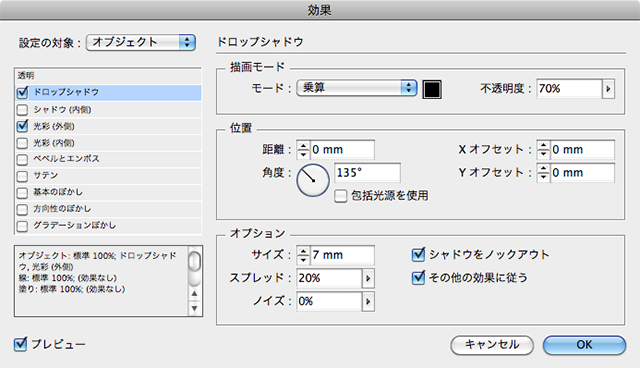Uncheck the 光彩 (外側) checkbox
This screenshot has height=368, width=640.
22,126
